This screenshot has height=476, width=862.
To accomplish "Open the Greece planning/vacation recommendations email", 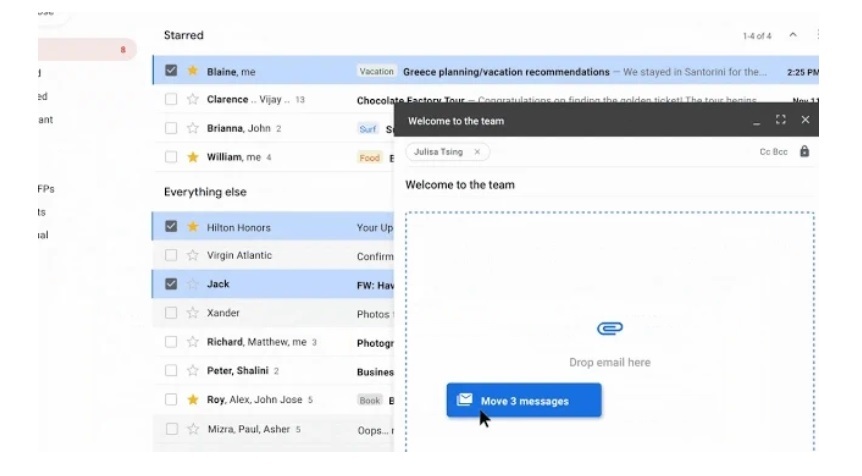I will pyautogui.click(x=506, y=72).
